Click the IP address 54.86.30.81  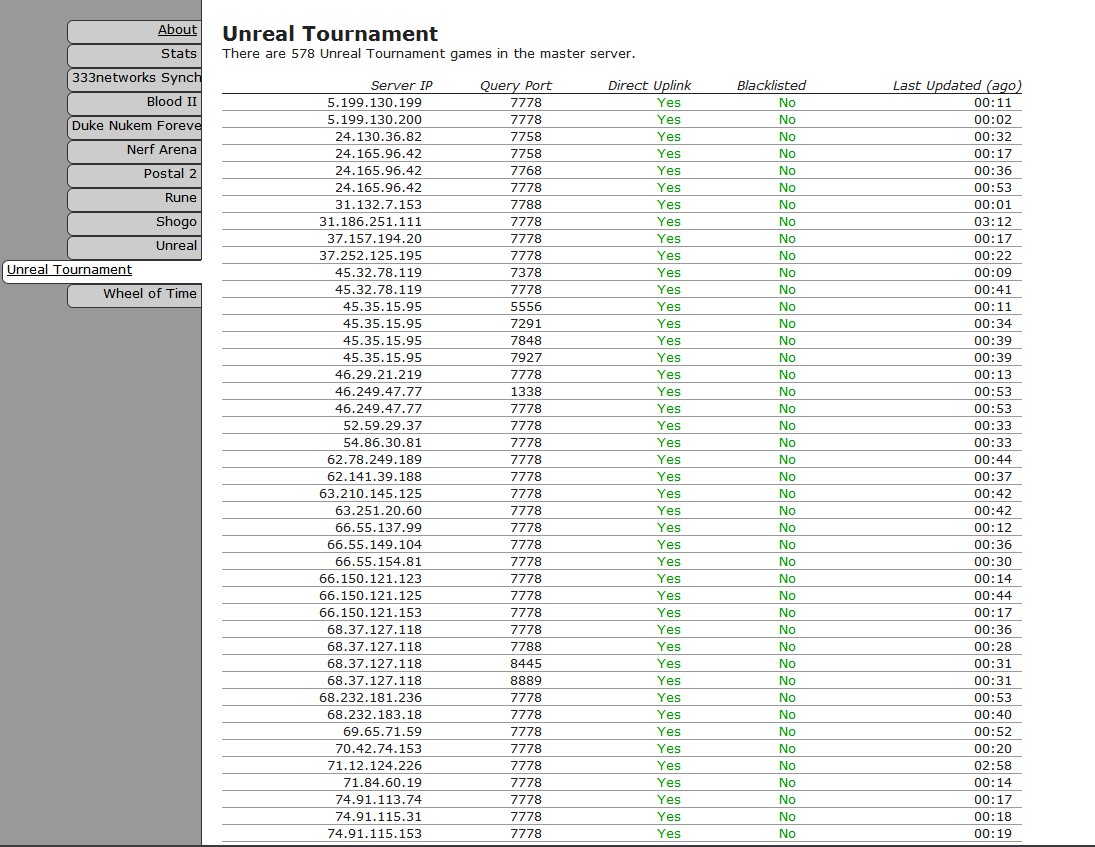[383, 443]
